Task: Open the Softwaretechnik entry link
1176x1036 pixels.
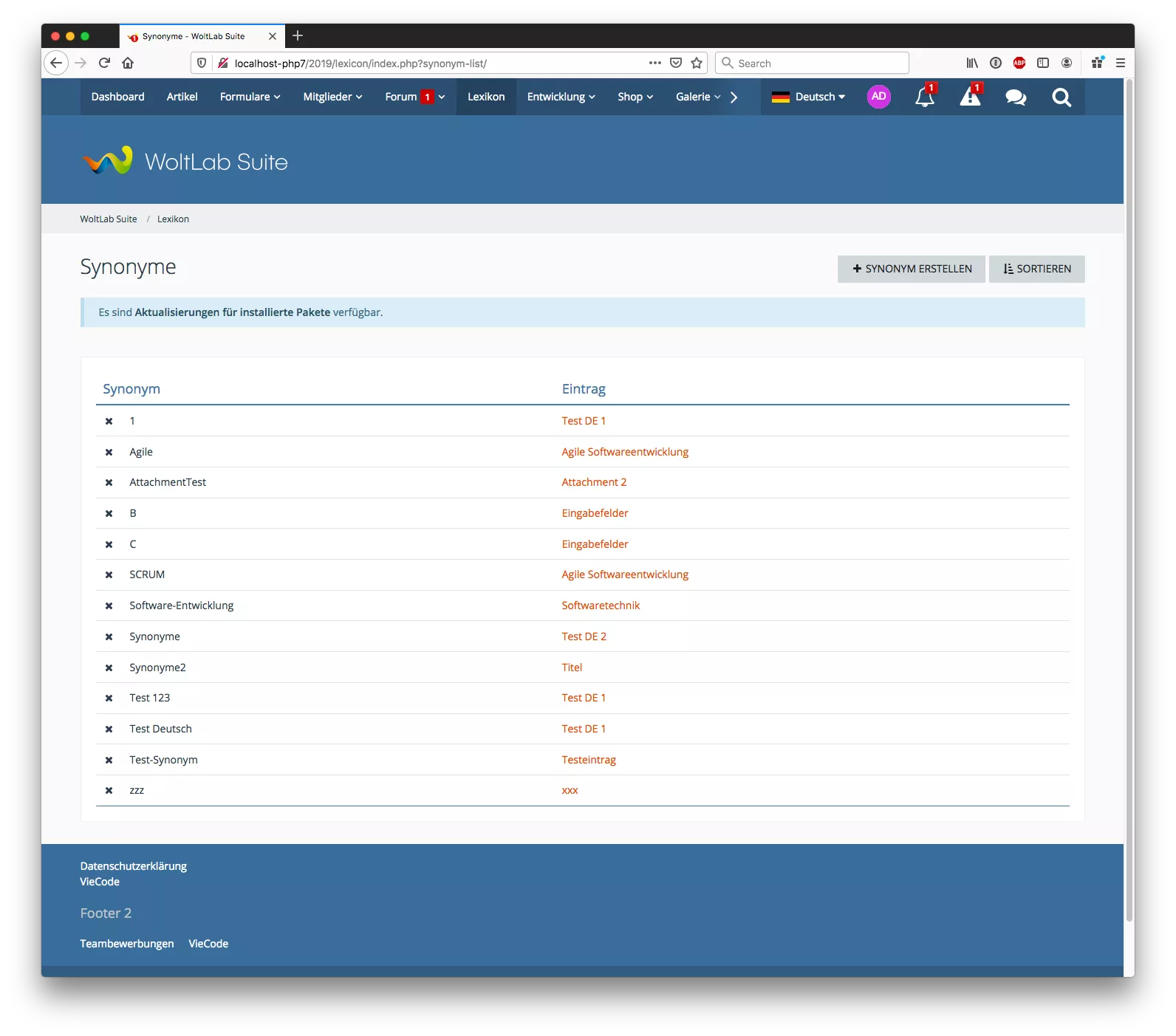Action: pyautogui.click(x=601, y=606)
